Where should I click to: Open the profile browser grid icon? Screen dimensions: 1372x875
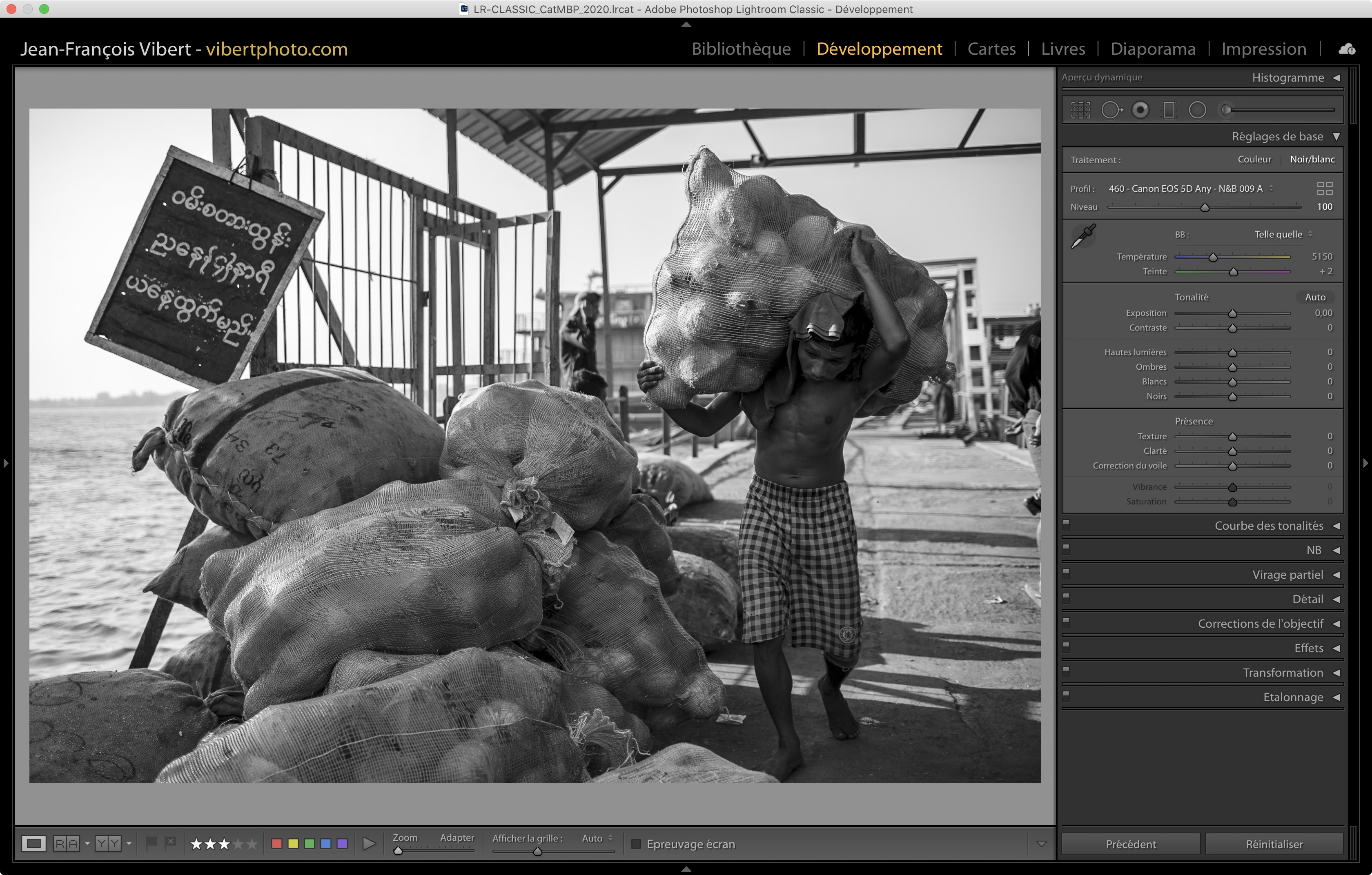click(1325, 189)
